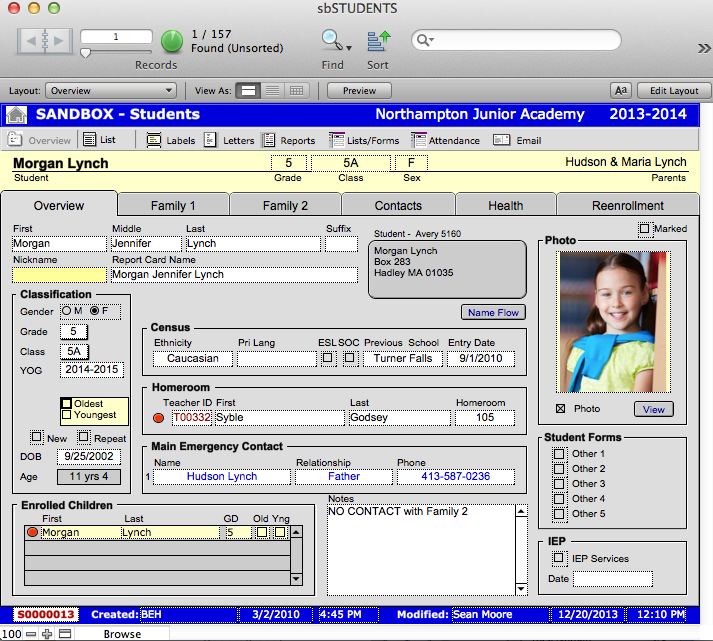
Task: Check the IEP Services checkbox
Action: point(559,558)
